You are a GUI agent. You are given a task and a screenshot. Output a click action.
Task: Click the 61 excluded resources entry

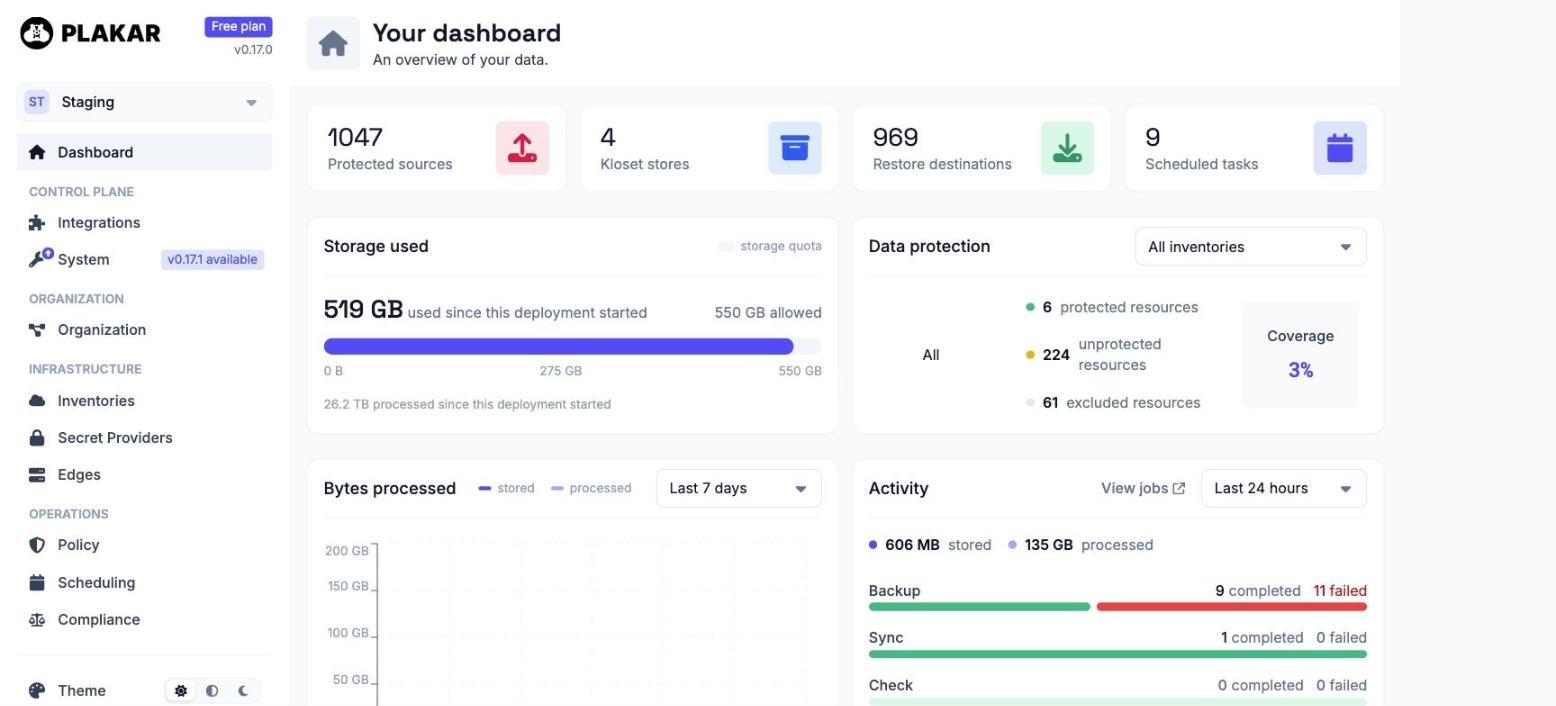tap(1113, 402)
